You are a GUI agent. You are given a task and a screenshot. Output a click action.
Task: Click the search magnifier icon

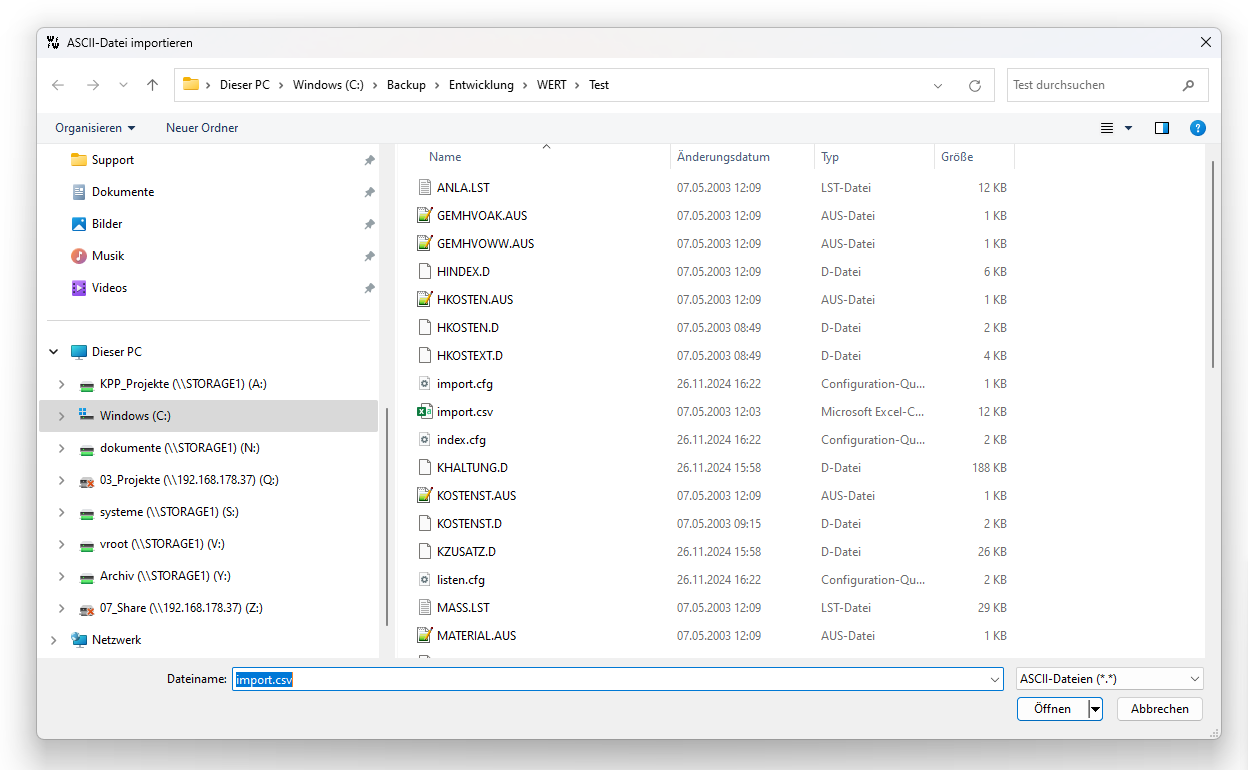[1188, 86]
